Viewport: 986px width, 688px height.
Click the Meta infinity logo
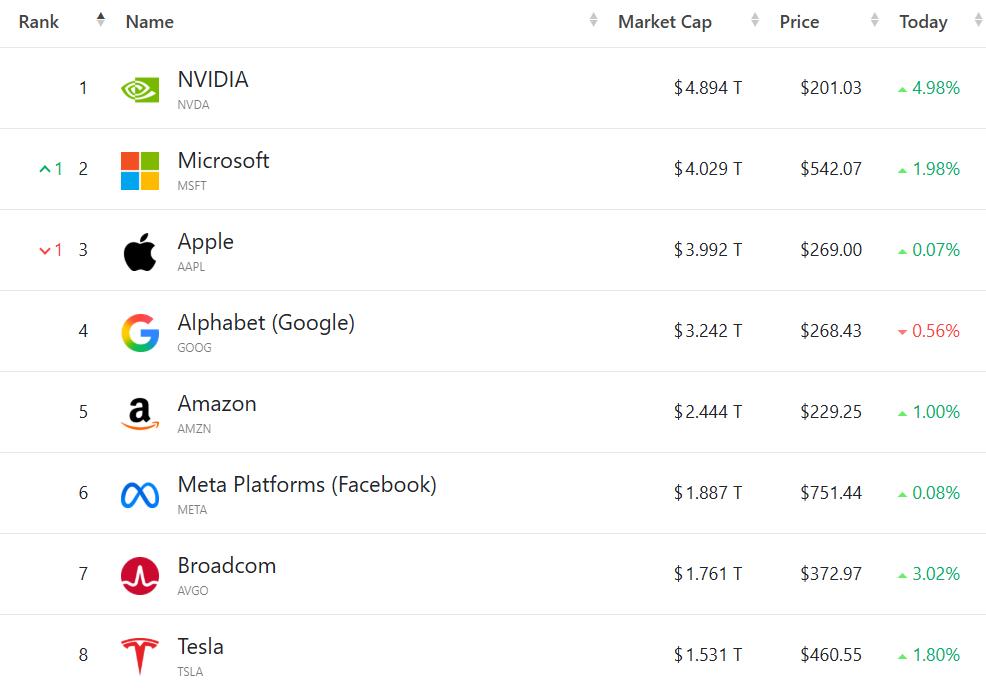point(140,494)
